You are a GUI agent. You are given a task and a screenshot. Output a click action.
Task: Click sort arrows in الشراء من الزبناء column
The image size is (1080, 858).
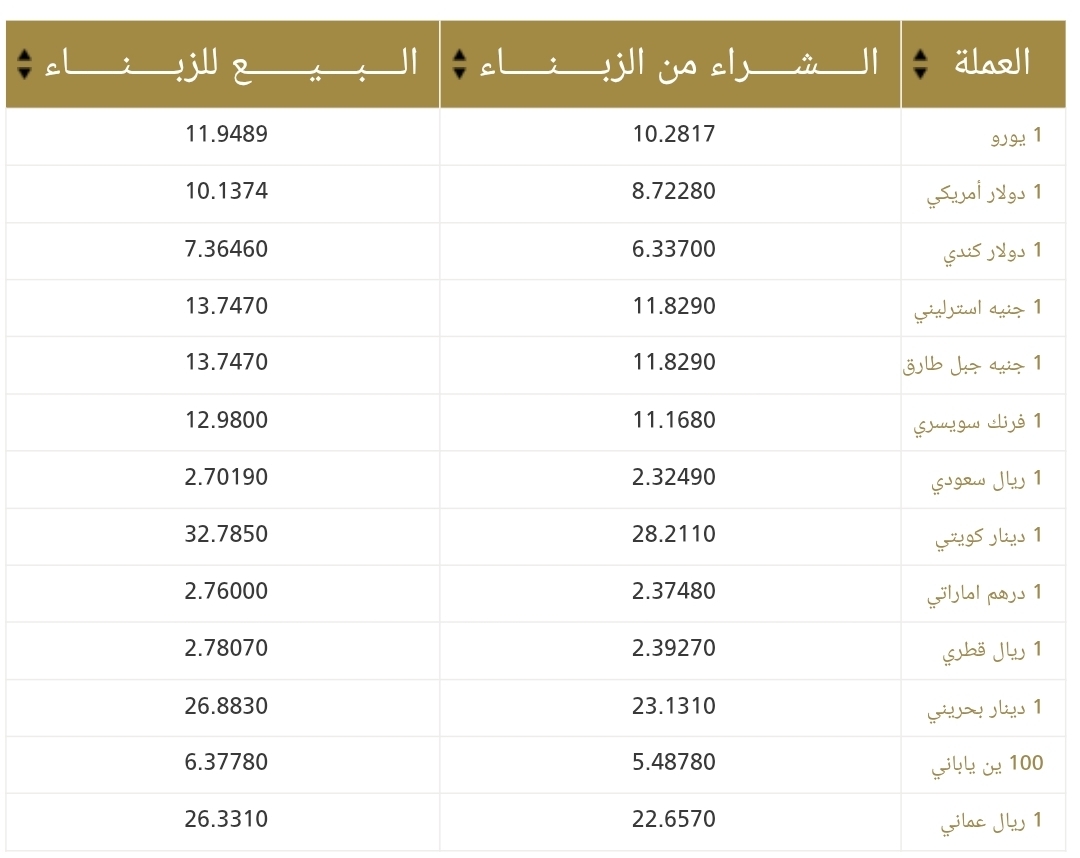coord(459,64)
